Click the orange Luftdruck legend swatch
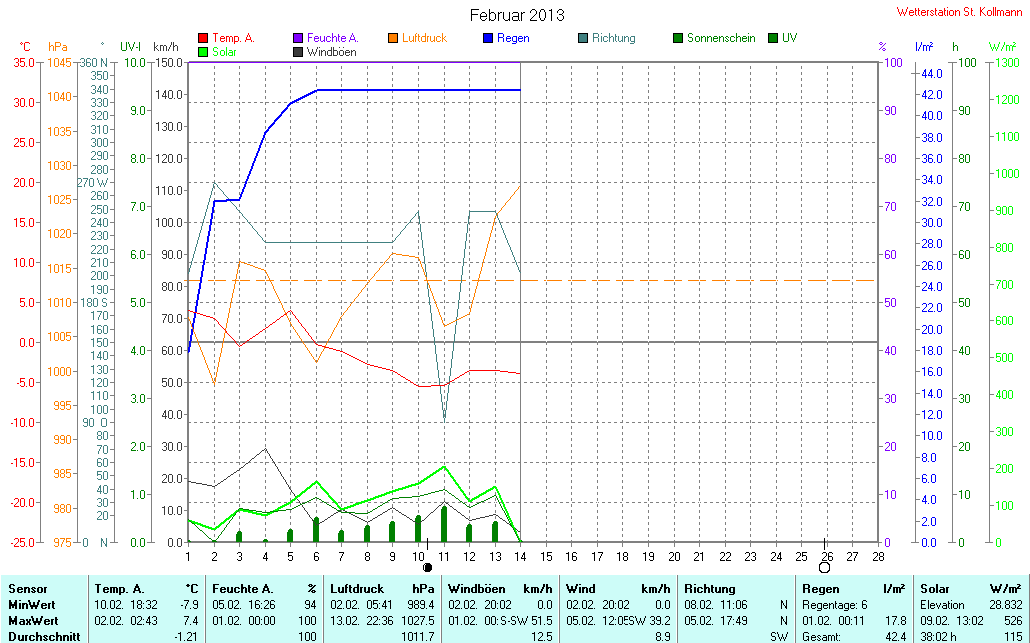Screen dimensions: 1030x643 [393, 38]
